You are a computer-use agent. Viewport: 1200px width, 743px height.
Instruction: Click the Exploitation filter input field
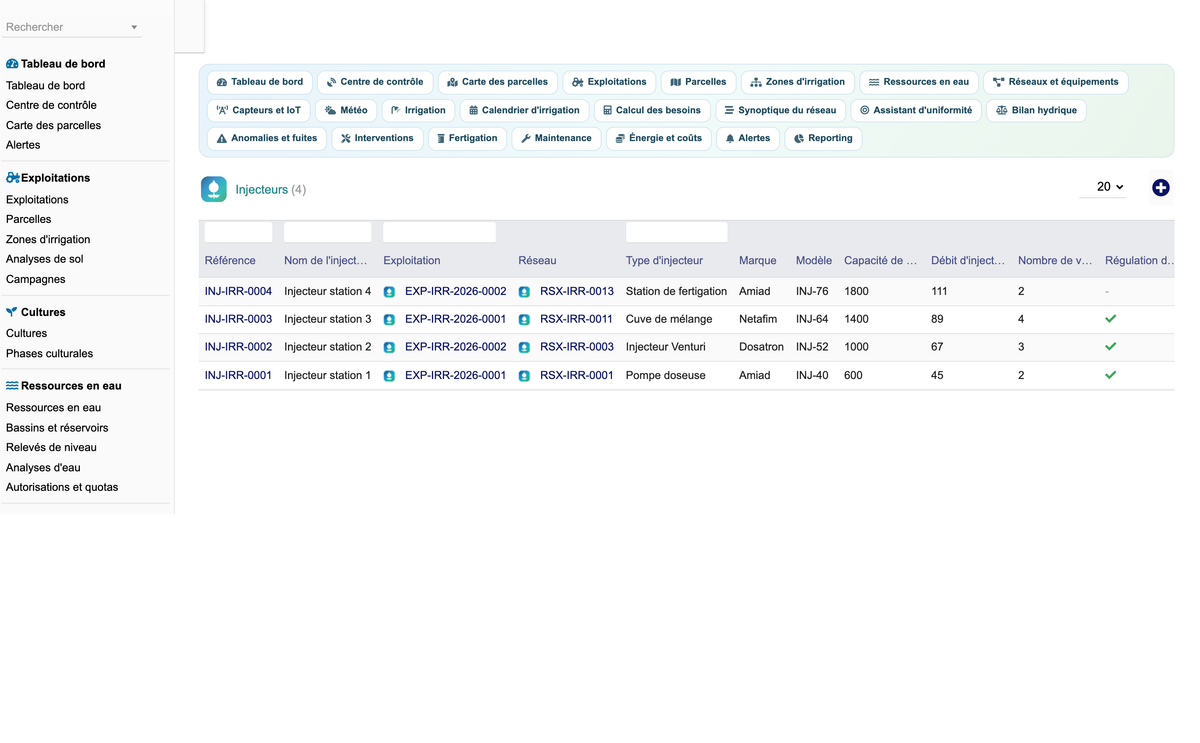click(439, 232)
